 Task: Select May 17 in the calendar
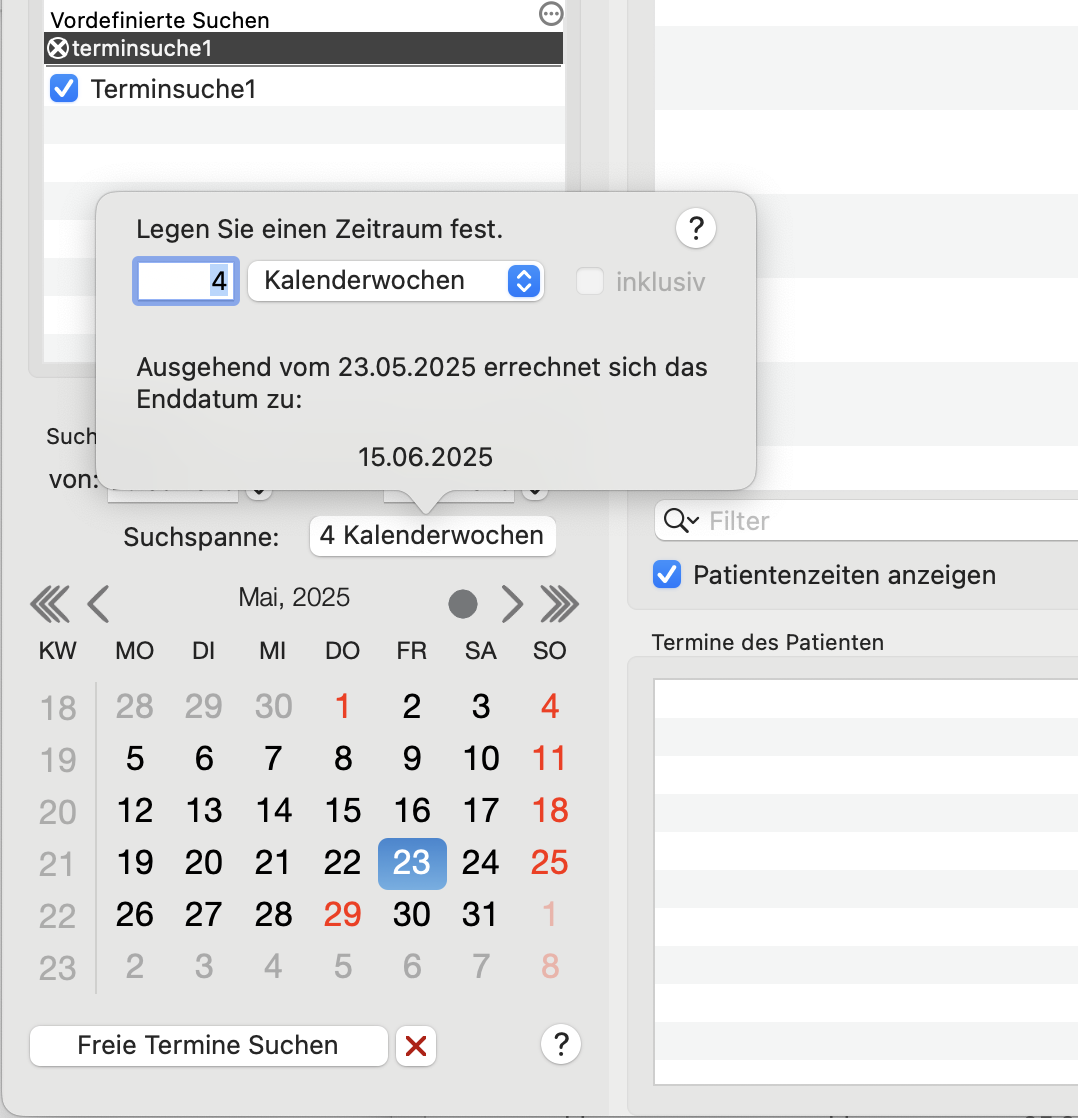pos(481,811)
